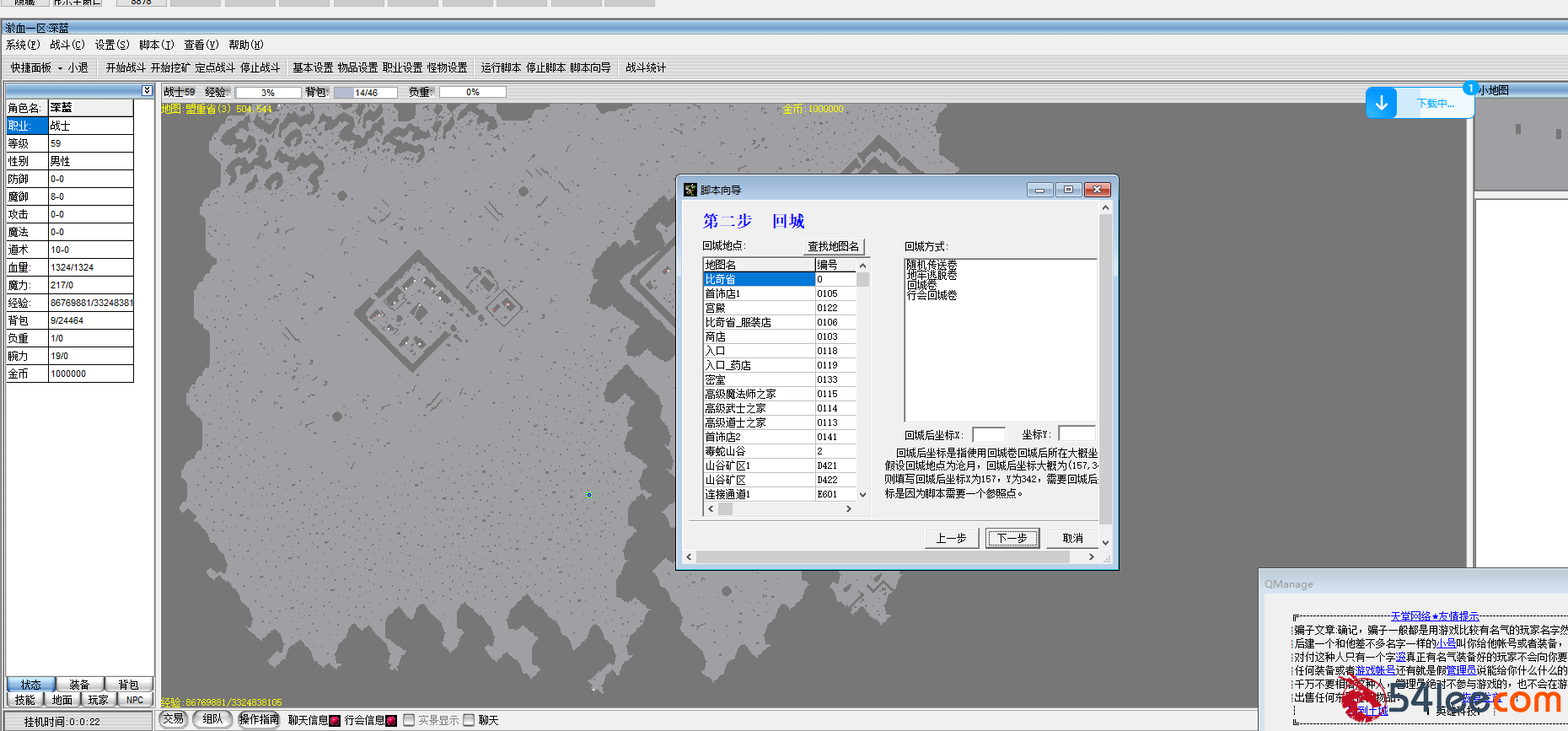Image resolution: width=1568 pixels, height=731 pixels.
Task: Click the red chat info indicator
Action: (335, 720)
